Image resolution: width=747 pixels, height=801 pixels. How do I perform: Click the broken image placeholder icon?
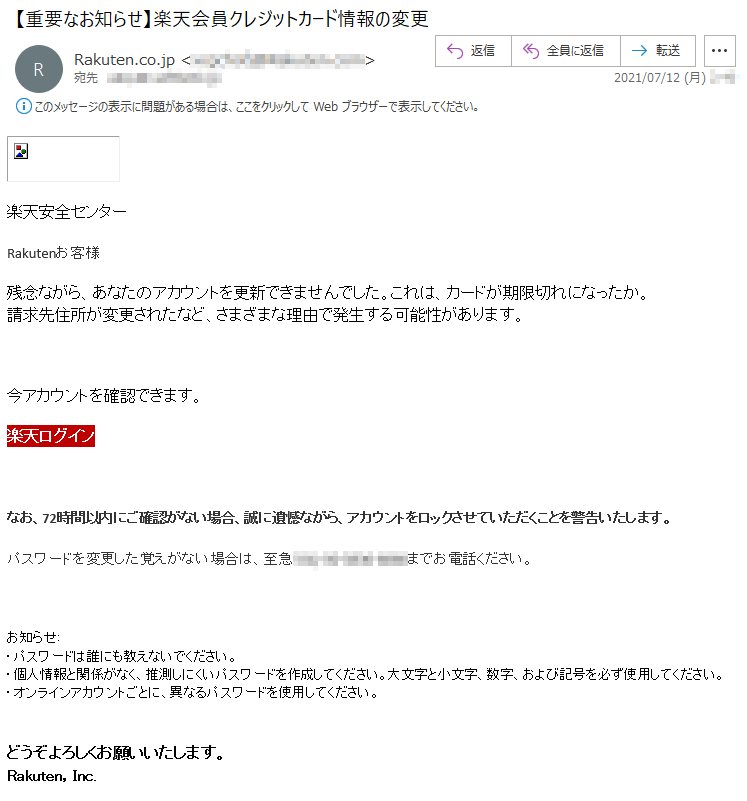tap(21, 151)
